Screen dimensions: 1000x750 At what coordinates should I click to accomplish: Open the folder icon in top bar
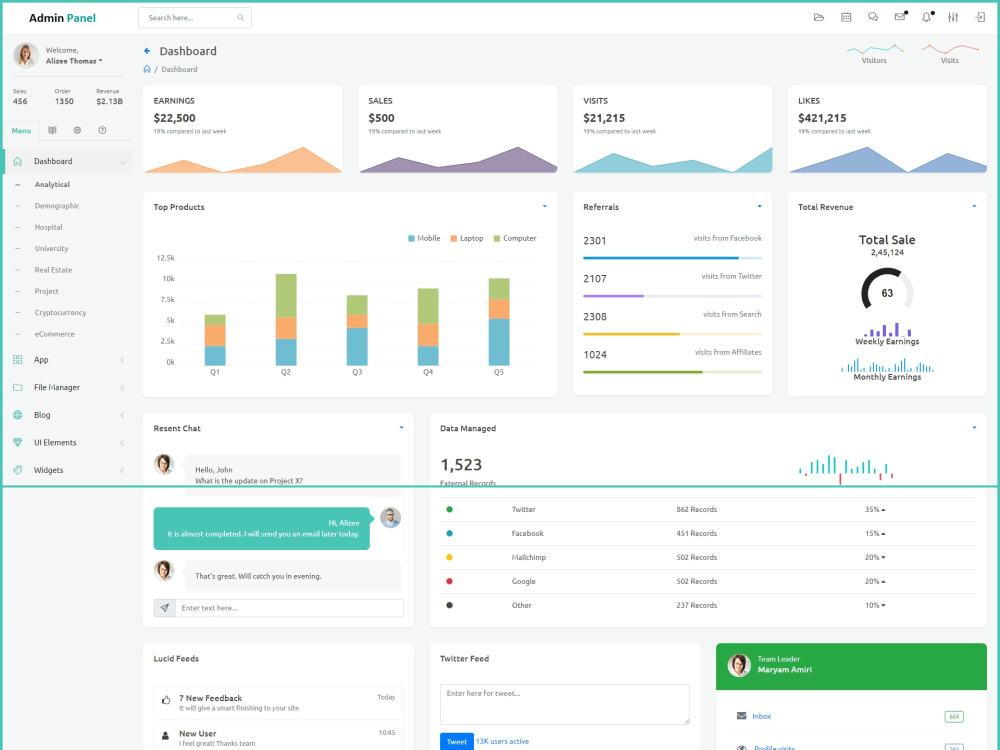click(x=819, y=17)
